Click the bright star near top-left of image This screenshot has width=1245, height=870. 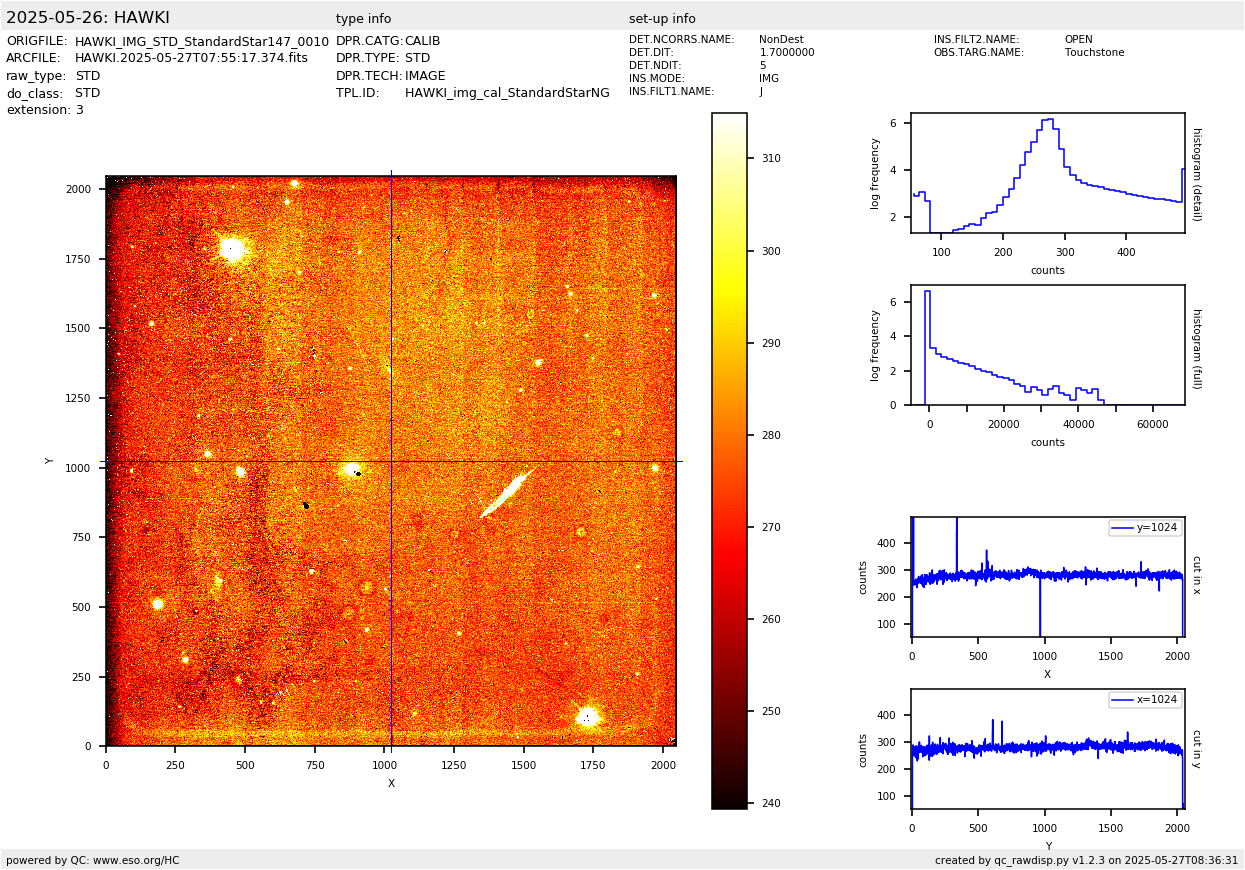[232, 249]
